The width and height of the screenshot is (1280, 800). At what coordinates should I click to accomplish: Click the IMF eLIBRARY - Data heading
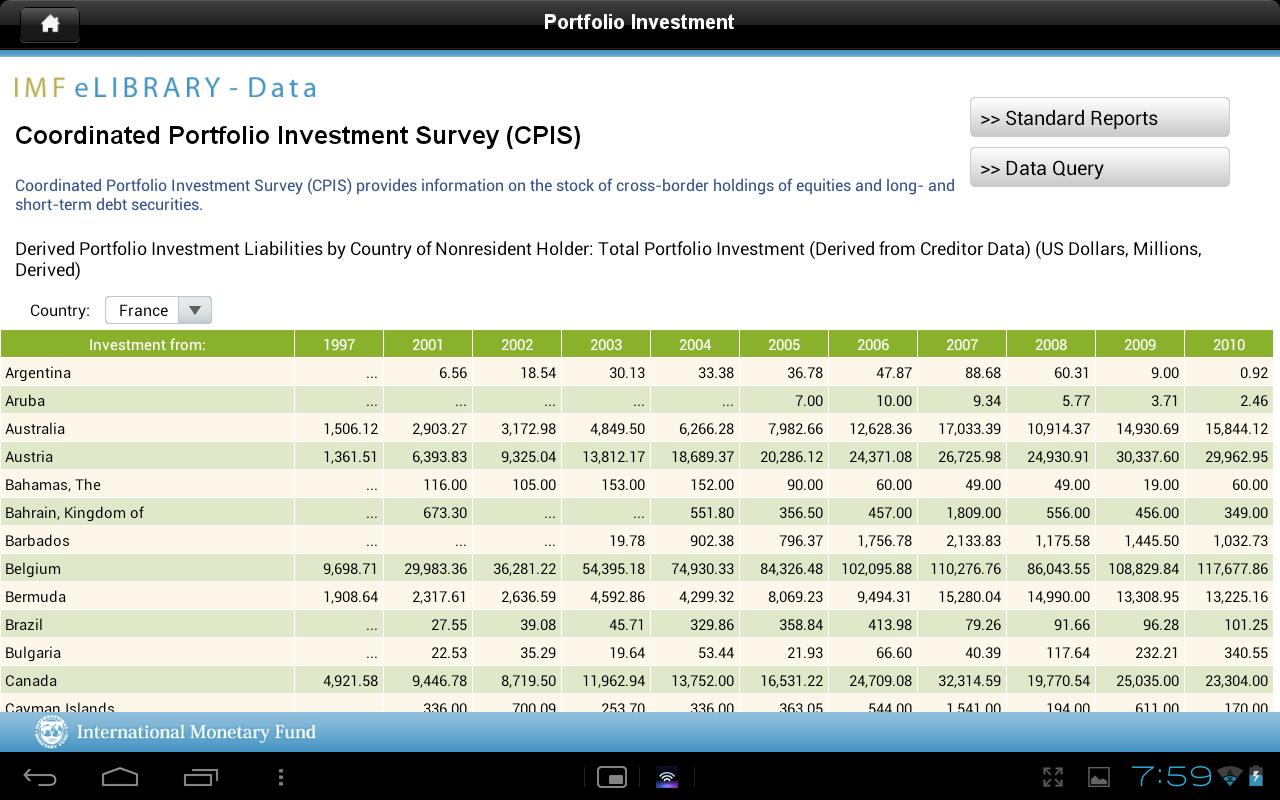point(166,88)
